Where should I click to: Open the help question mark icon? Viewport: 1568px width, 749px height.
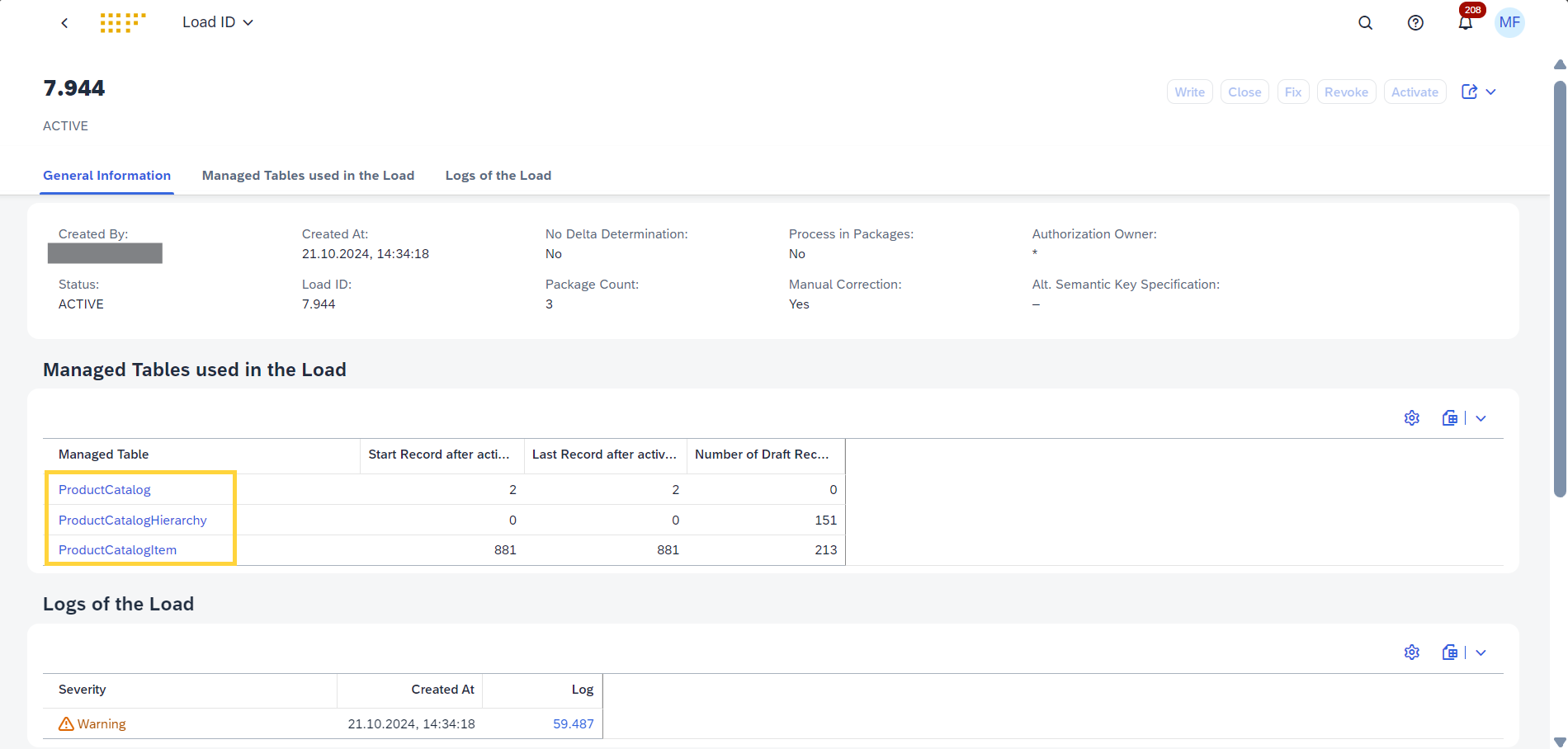point(1415,23)
